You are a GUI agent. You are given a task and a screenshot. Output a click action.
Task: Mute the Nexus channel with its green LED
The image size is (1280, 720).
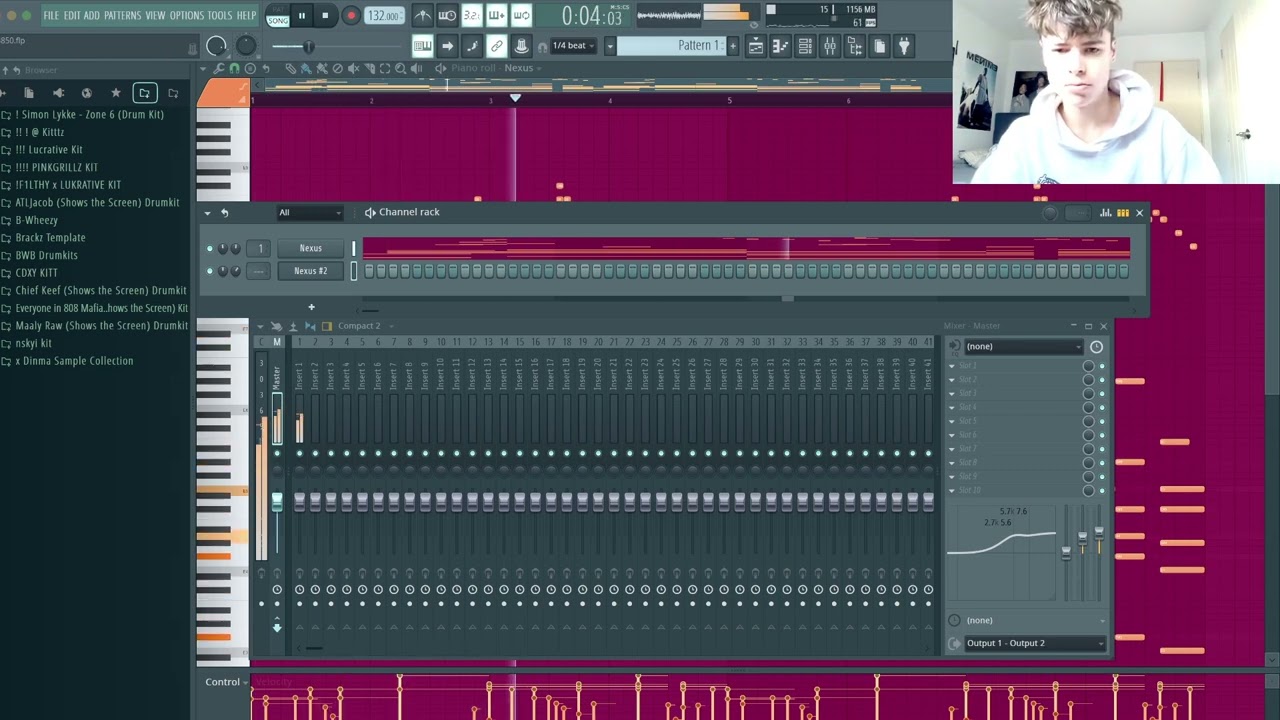click(210, 248)
